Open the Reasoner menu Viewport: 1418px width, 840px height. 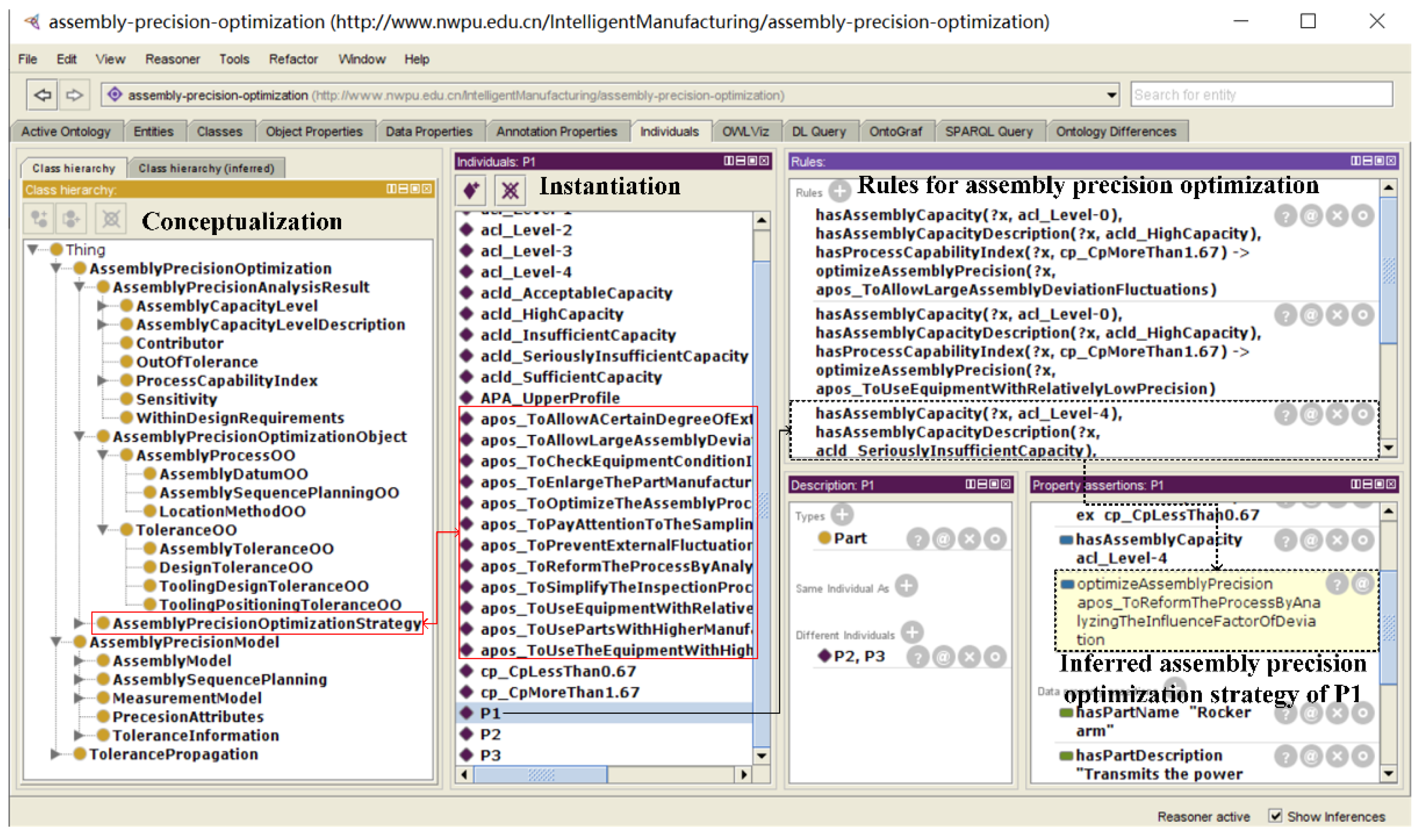tap(172, 60)
